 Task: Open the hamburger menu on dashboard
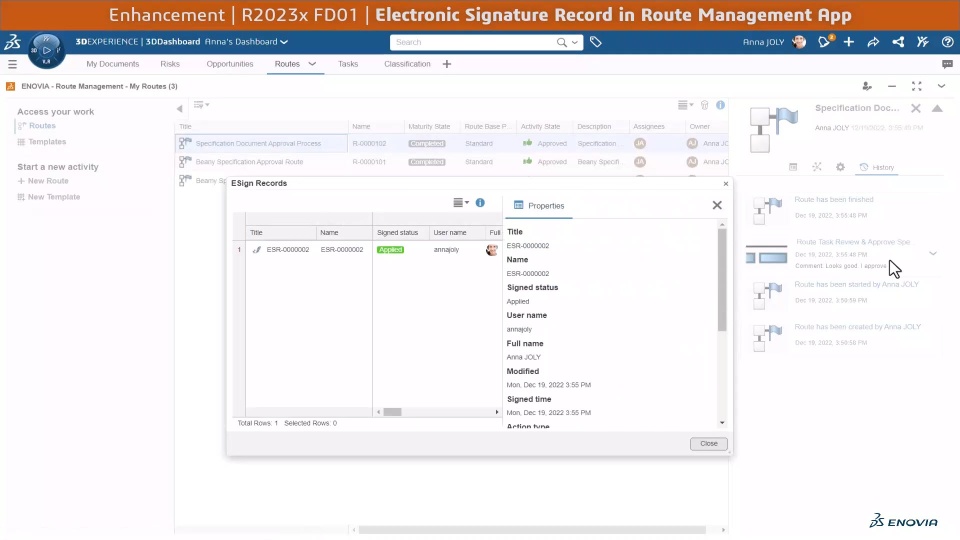[x=12, y=64]
